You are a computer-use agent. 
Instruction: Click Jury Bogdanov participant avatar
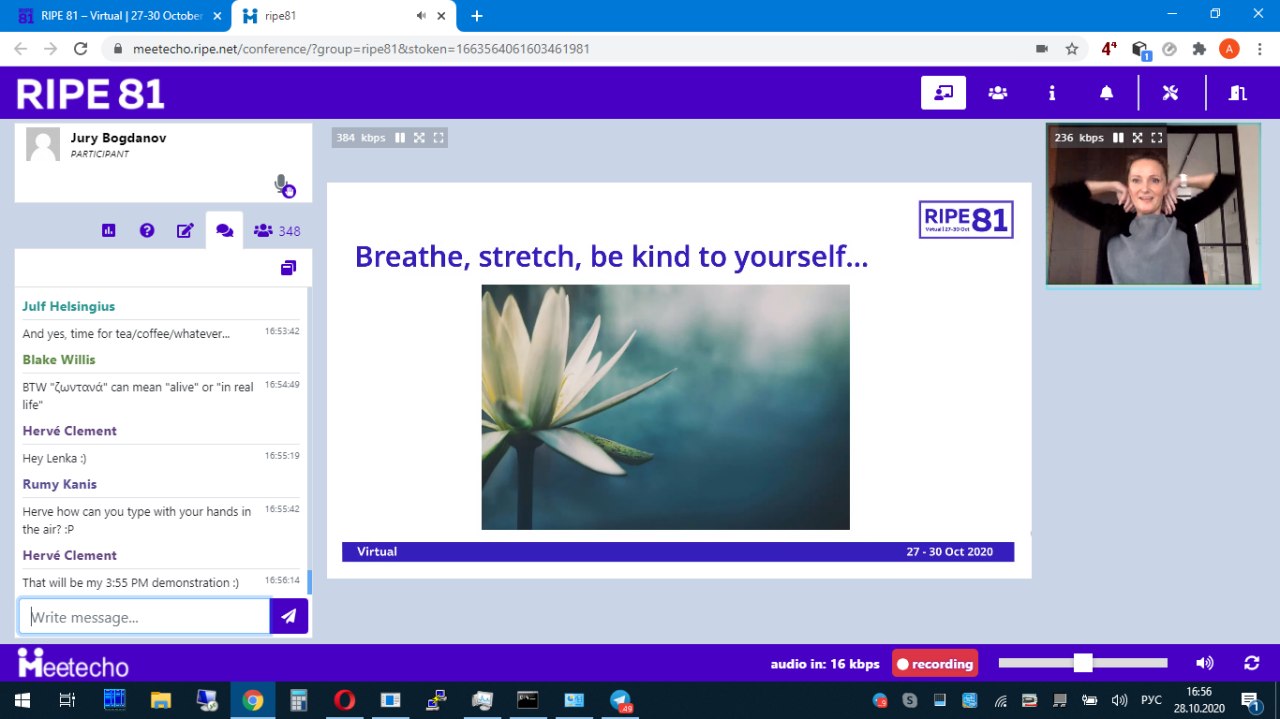(x=43, y=144)
